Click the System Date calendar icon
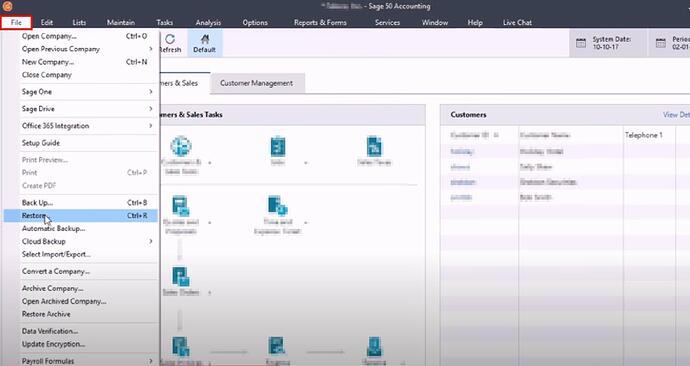 click(581, 43)
